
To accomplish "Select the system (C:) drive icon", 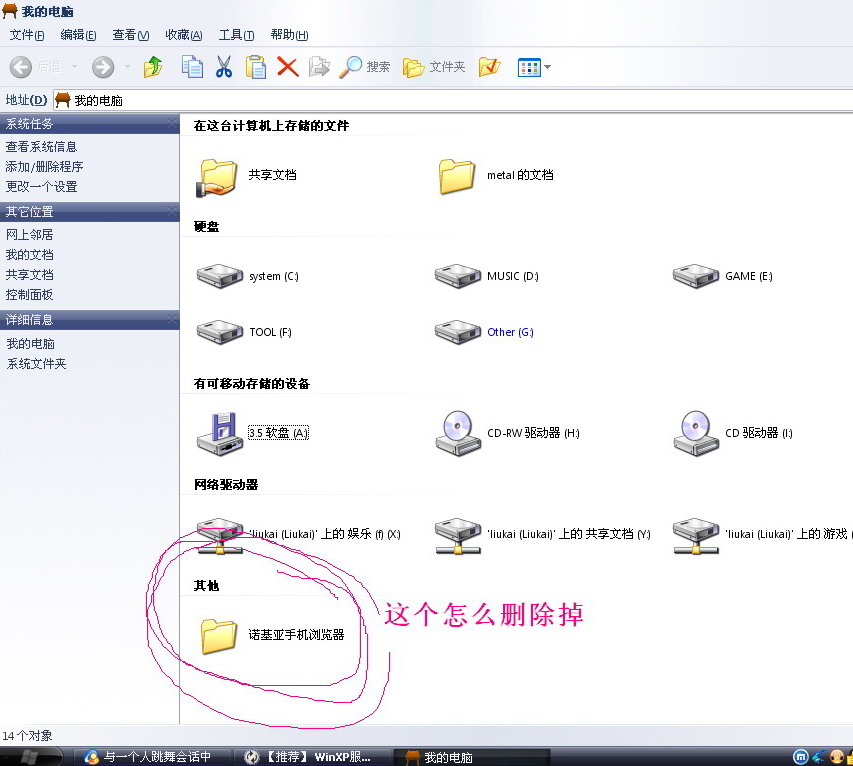I will 219,276.
